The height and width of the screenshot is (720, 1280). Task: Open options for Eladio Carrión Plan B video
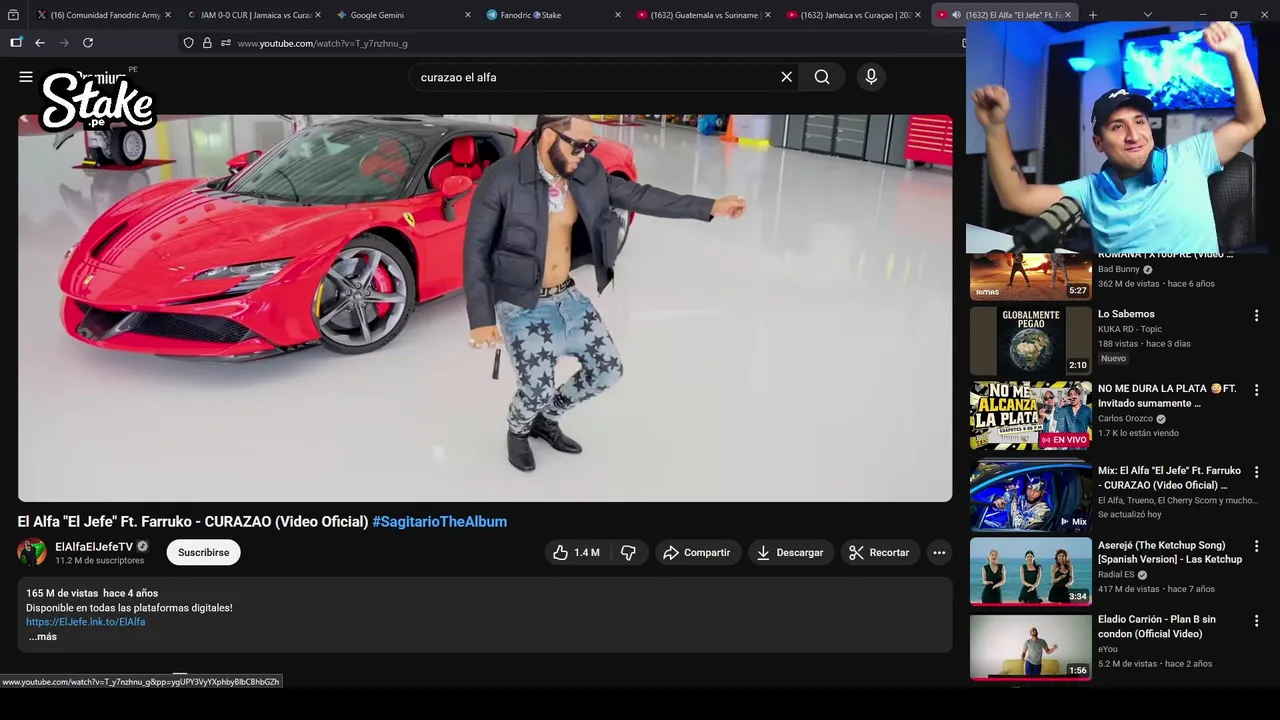tap(1256, 621)
